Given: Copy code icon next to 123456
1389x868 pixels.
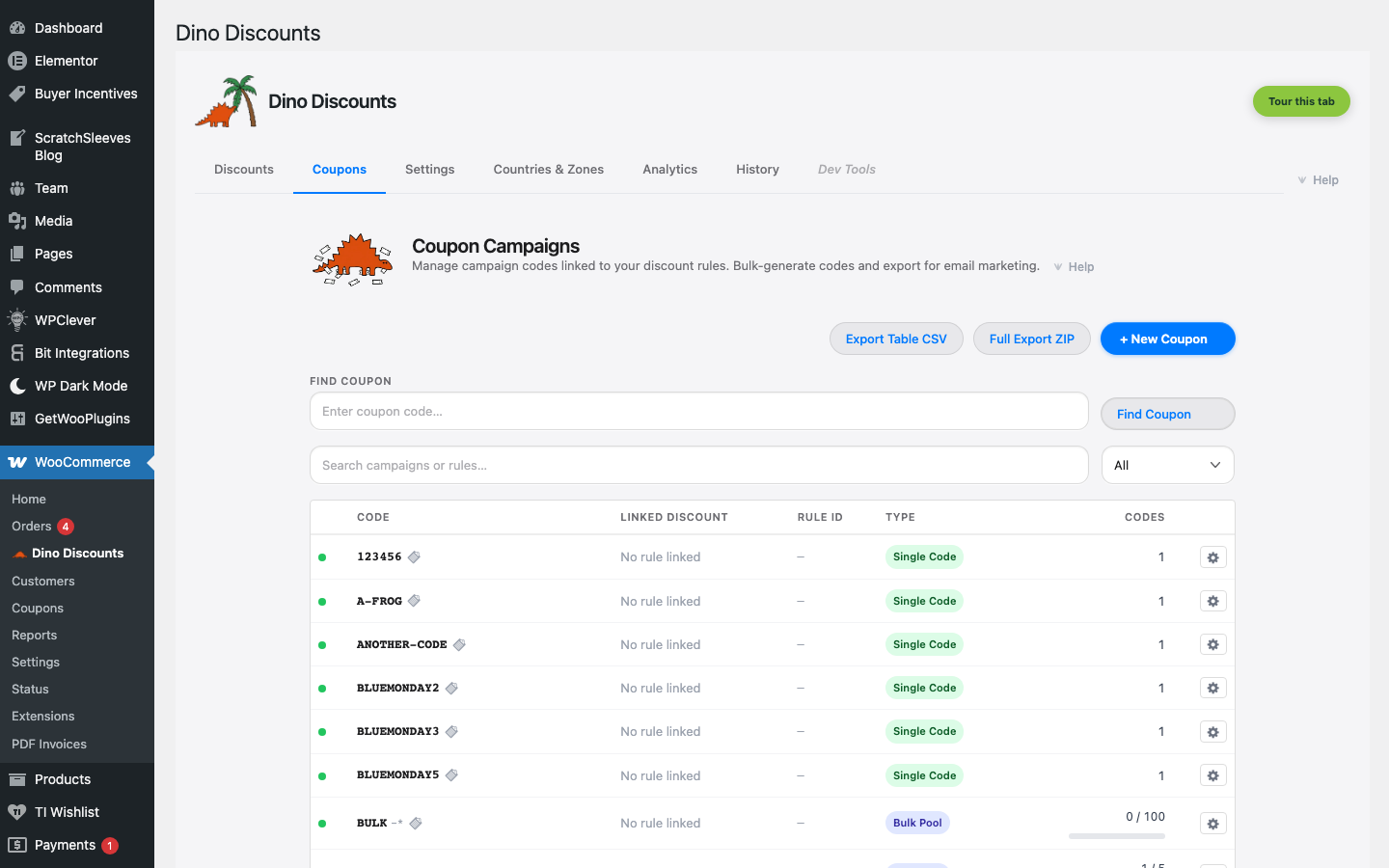Looking at the screenshot, I should [x=414, y=556].
